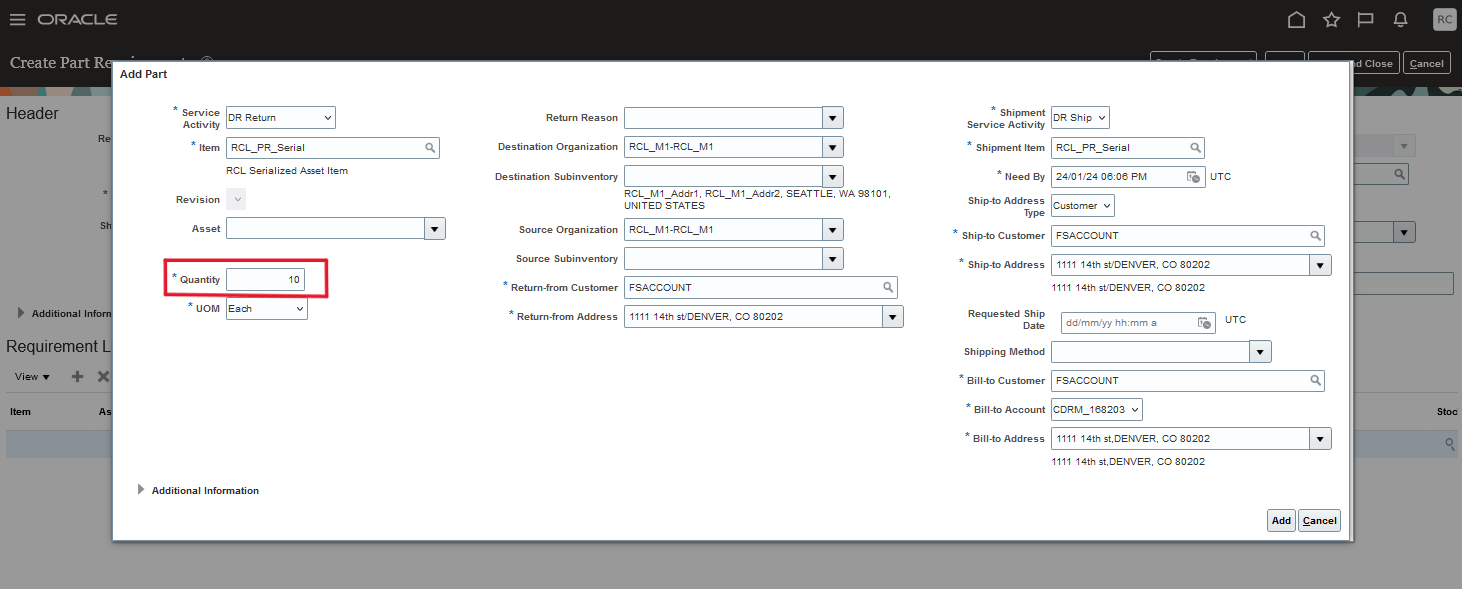The width and height of the screenshot is (1462, 589).
Task: Click the Add Part dialog title
Action: (x=143, y=74)
